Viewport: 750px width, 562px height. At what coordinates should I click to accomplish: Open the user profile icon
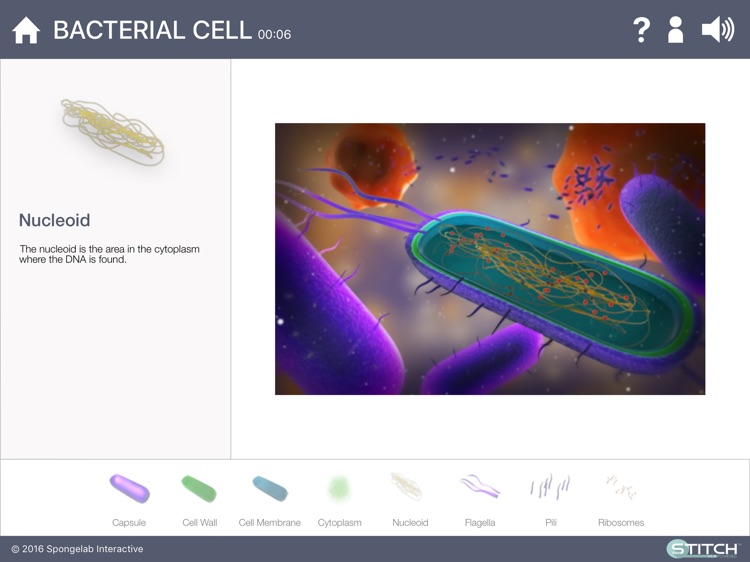click(x=676, y=30)
